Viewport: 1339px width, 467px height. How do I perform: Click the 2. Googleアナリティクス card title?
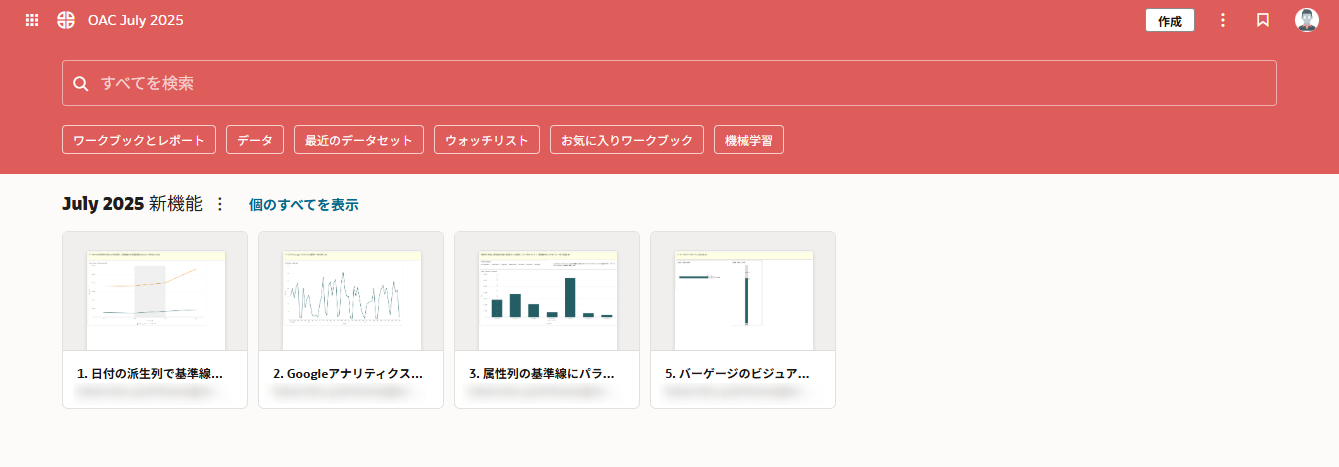coord(348,373)
